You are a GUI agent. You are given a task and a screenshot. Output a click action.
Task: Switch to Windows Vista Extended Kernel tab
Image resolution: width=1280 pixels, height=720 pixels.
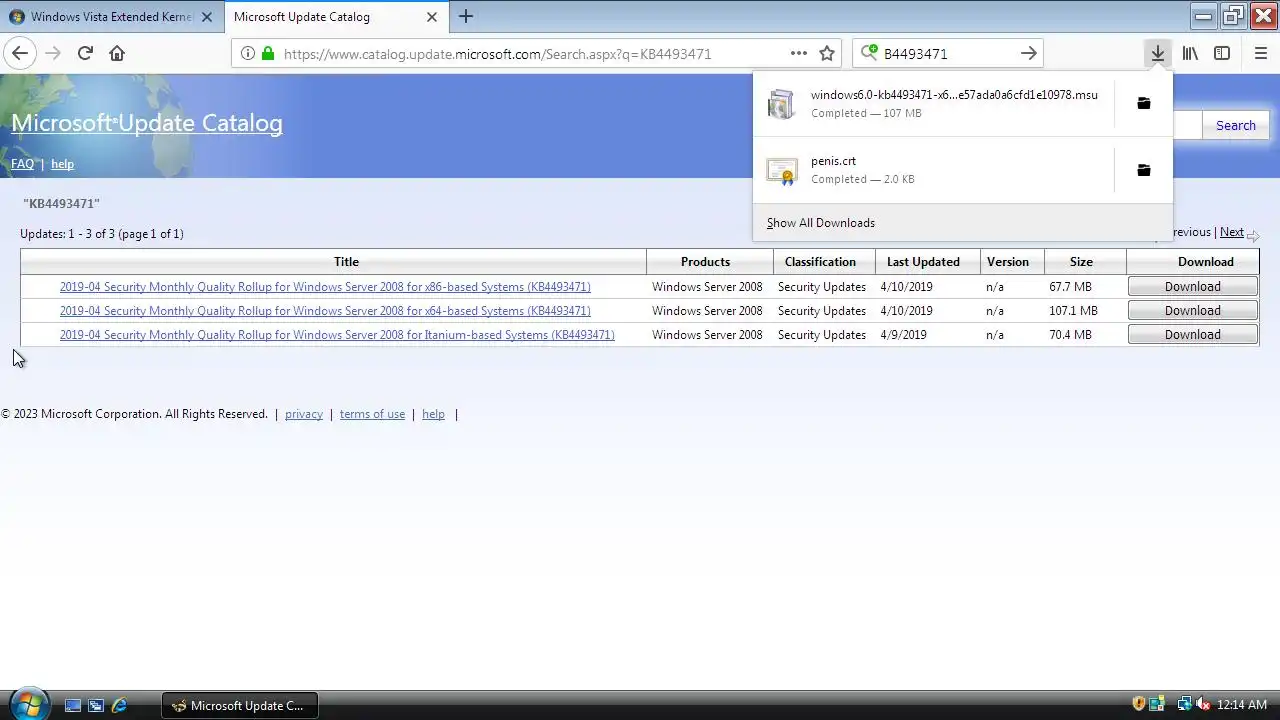click(x=111, y=17)
